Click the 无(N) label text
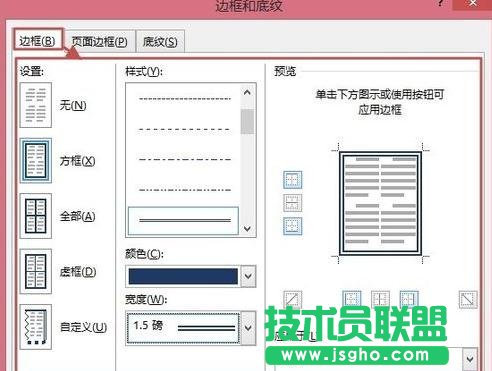 tap(73, 105)
